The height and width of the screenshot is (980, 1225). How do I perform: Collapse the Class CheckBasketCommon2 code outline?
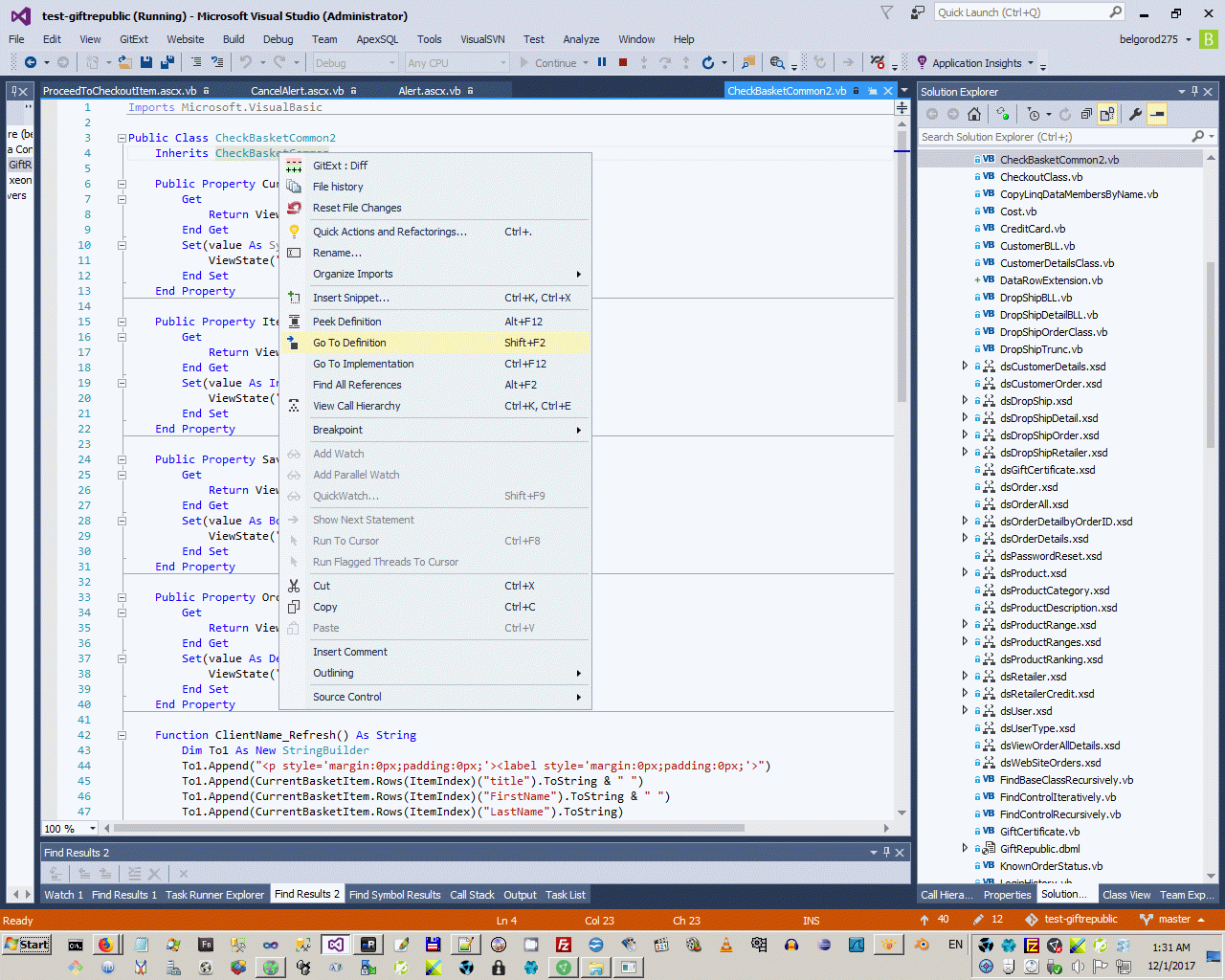click(122, 138)
